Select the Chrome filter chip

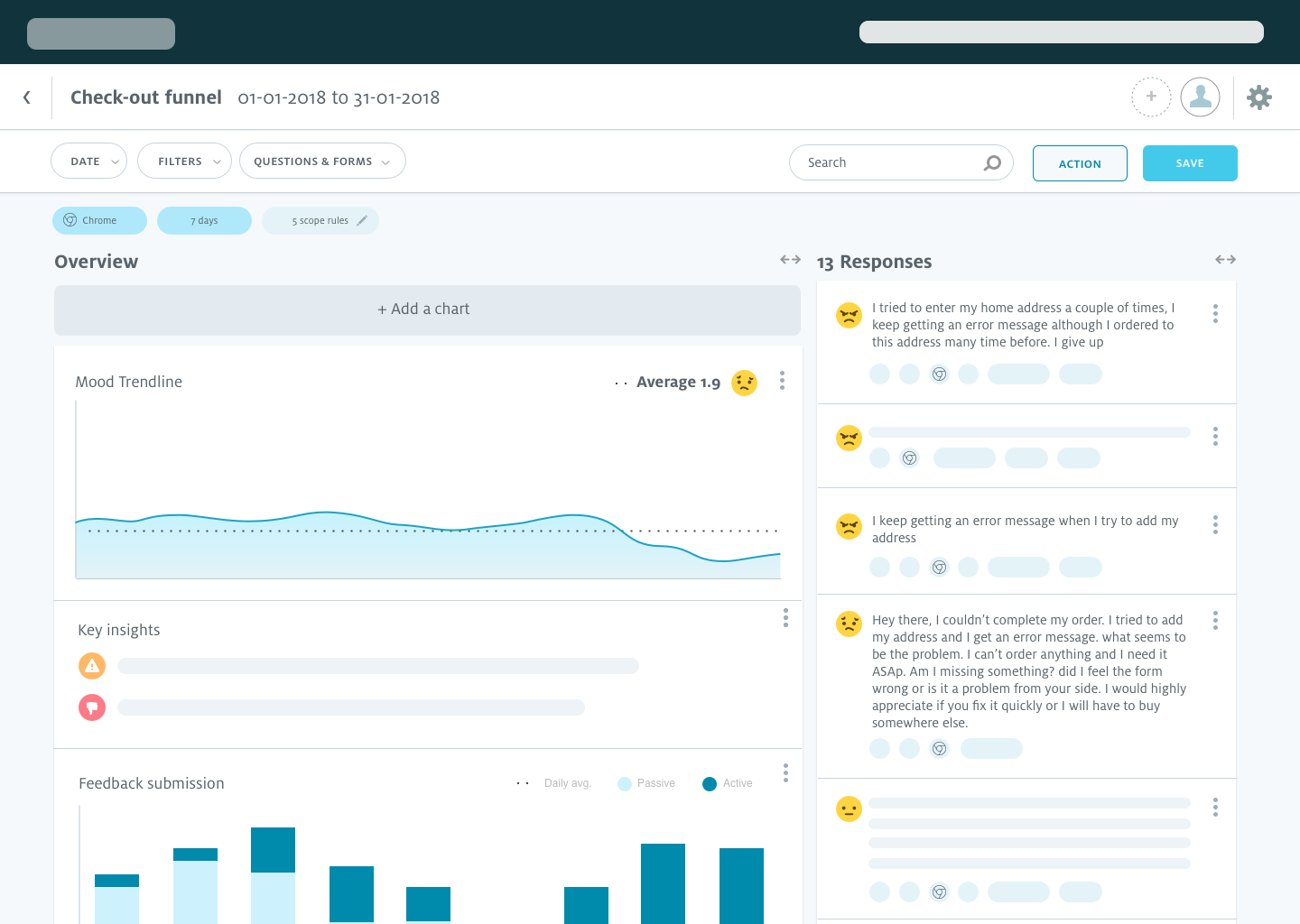[x=99, y=220]
